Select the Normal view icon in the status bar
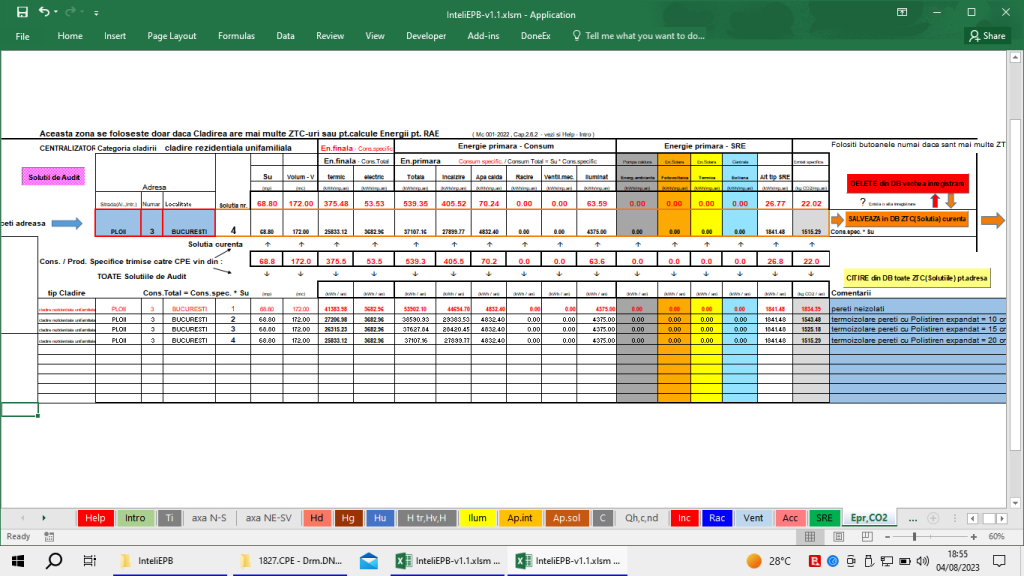Image resolution: width=1024 pixels, height=576 pixels. [x=810, y=537]
